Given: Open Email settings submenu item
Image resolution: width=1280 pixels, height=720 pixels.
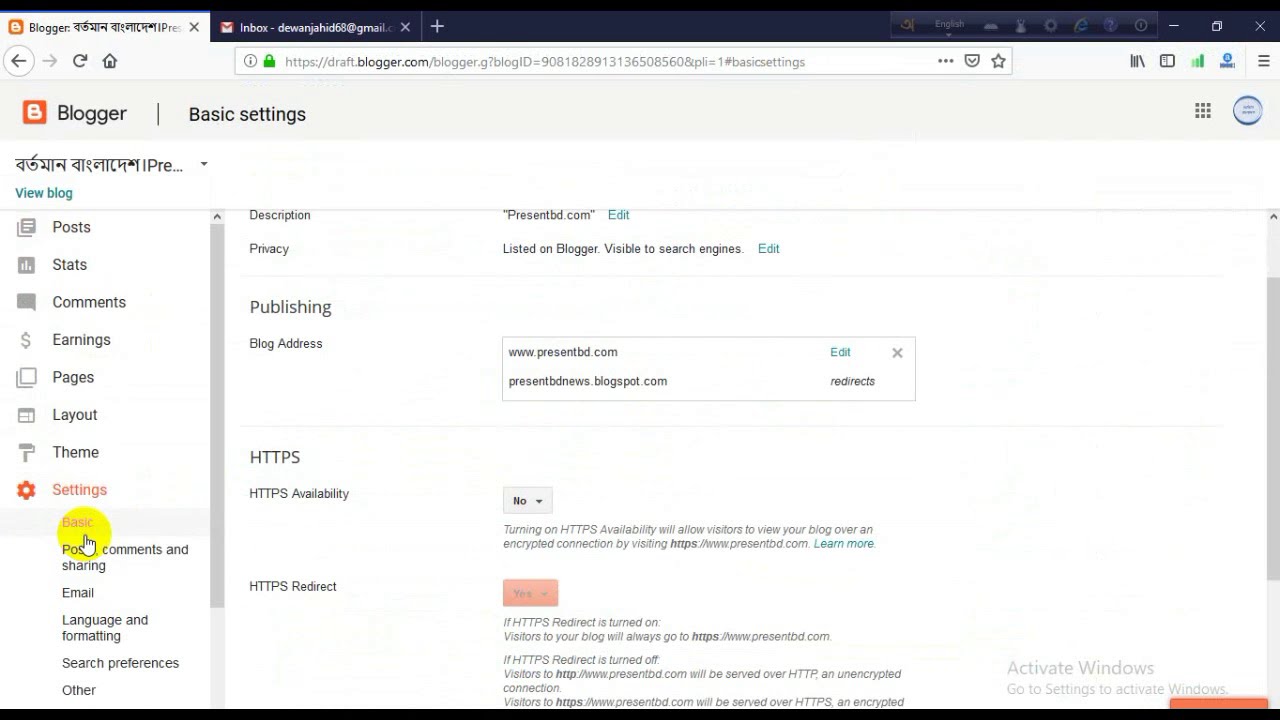Looking at the screenshot, I should pyautogui.click(x=78, y=593).
